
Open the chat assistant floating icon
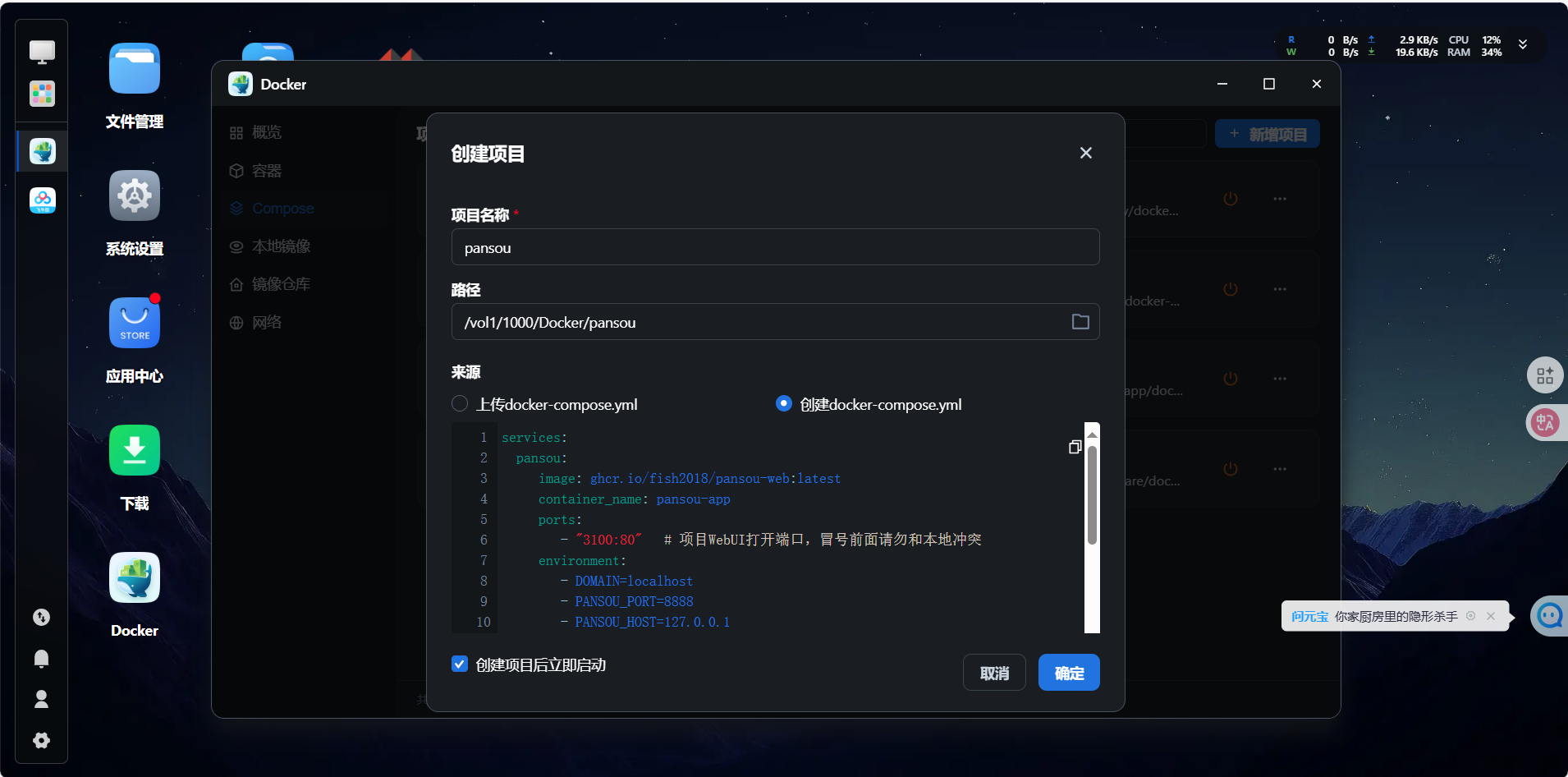pos(1550,615)
